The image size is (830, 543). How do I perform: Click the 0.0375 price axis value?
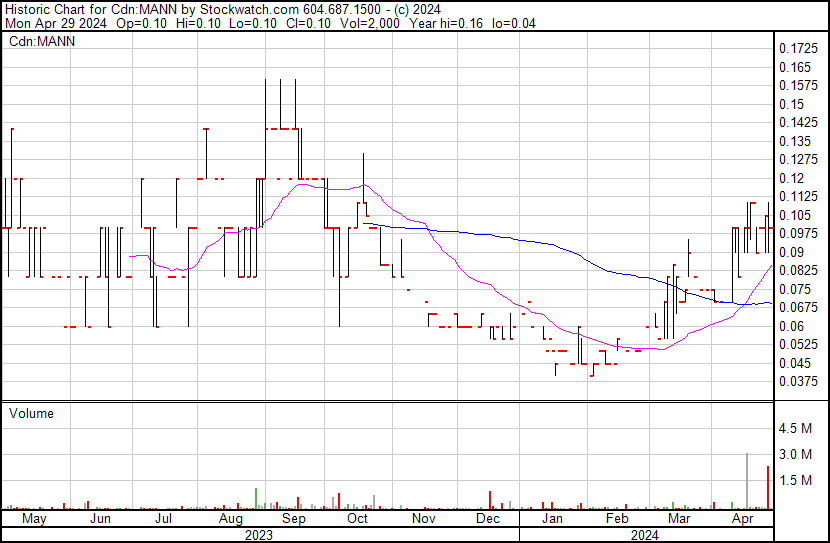tap(798, 382)
